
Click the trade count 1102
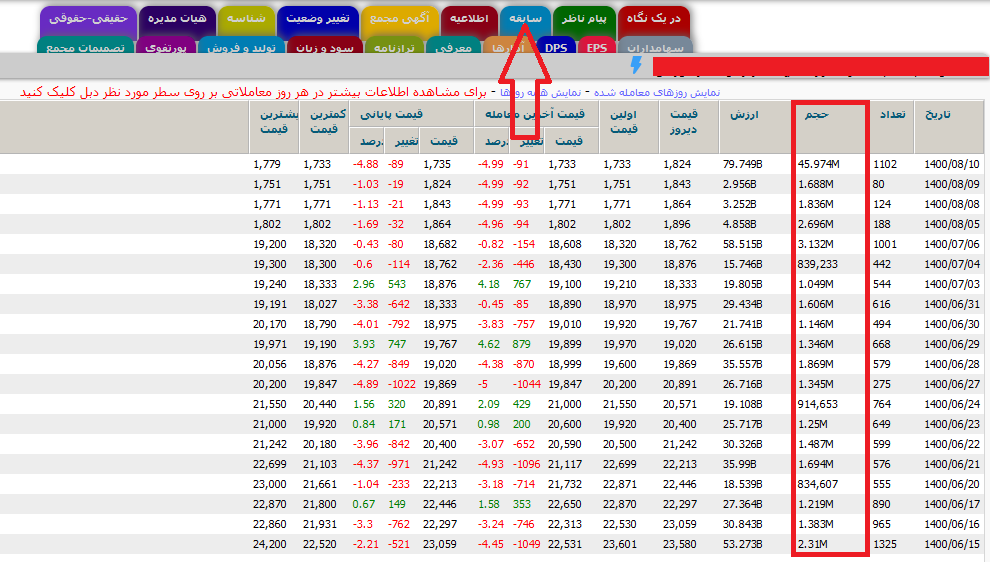click(885, 164)
